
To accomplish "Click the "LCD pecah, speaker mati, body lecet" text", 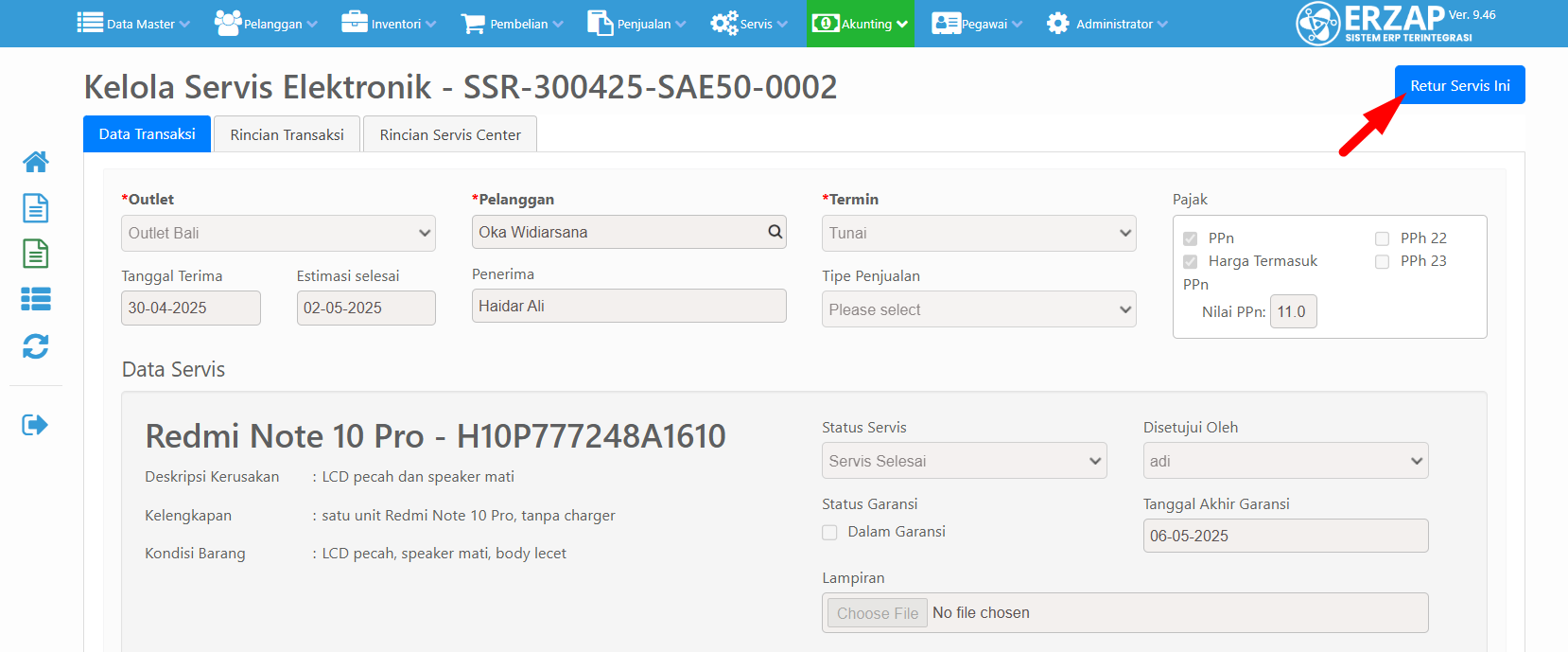I will (444, 554).
